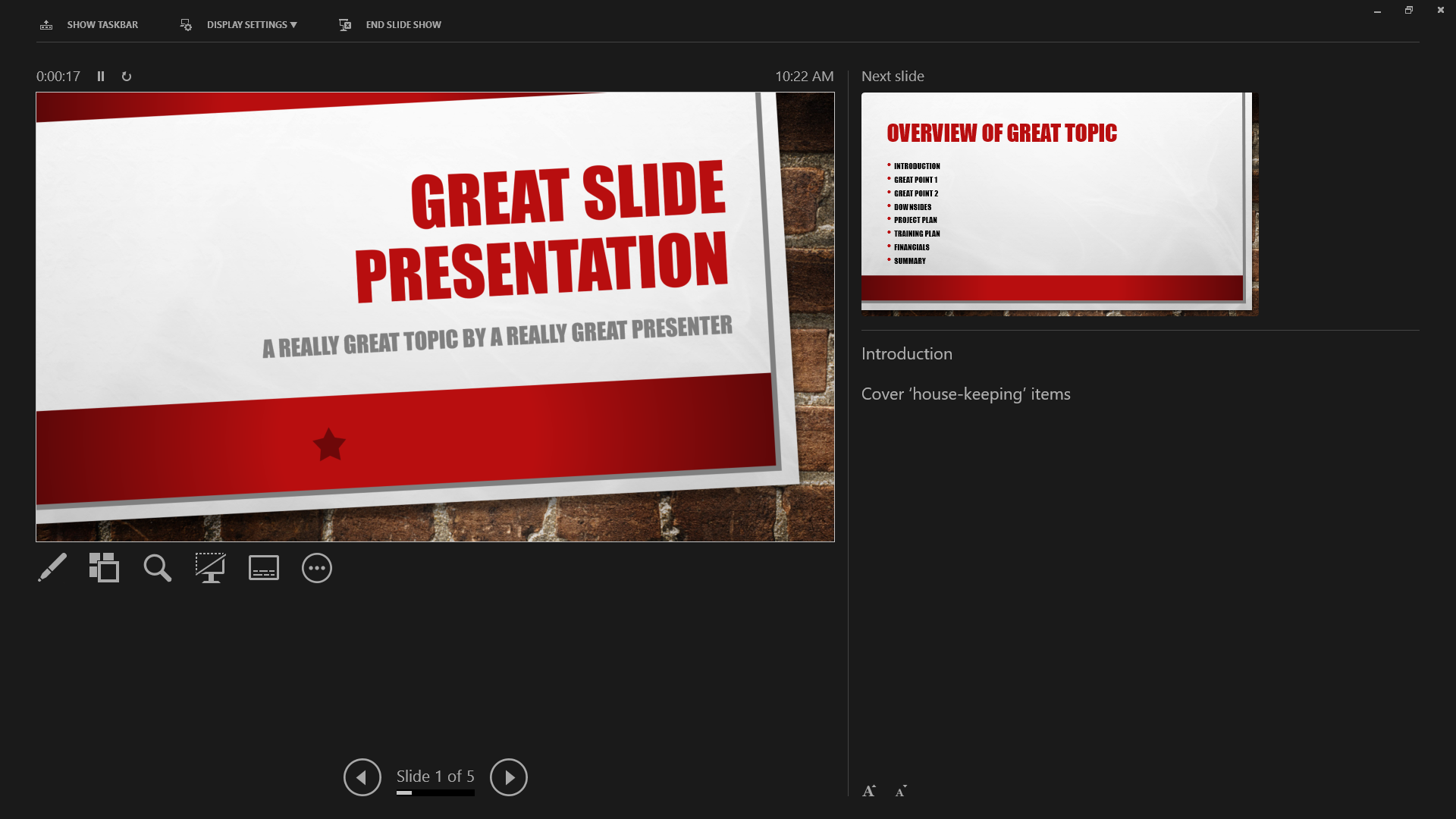This screenshot has height=819, width=1456.
Task: Open the pen and laser pointer tools
Action: [52, 568]
